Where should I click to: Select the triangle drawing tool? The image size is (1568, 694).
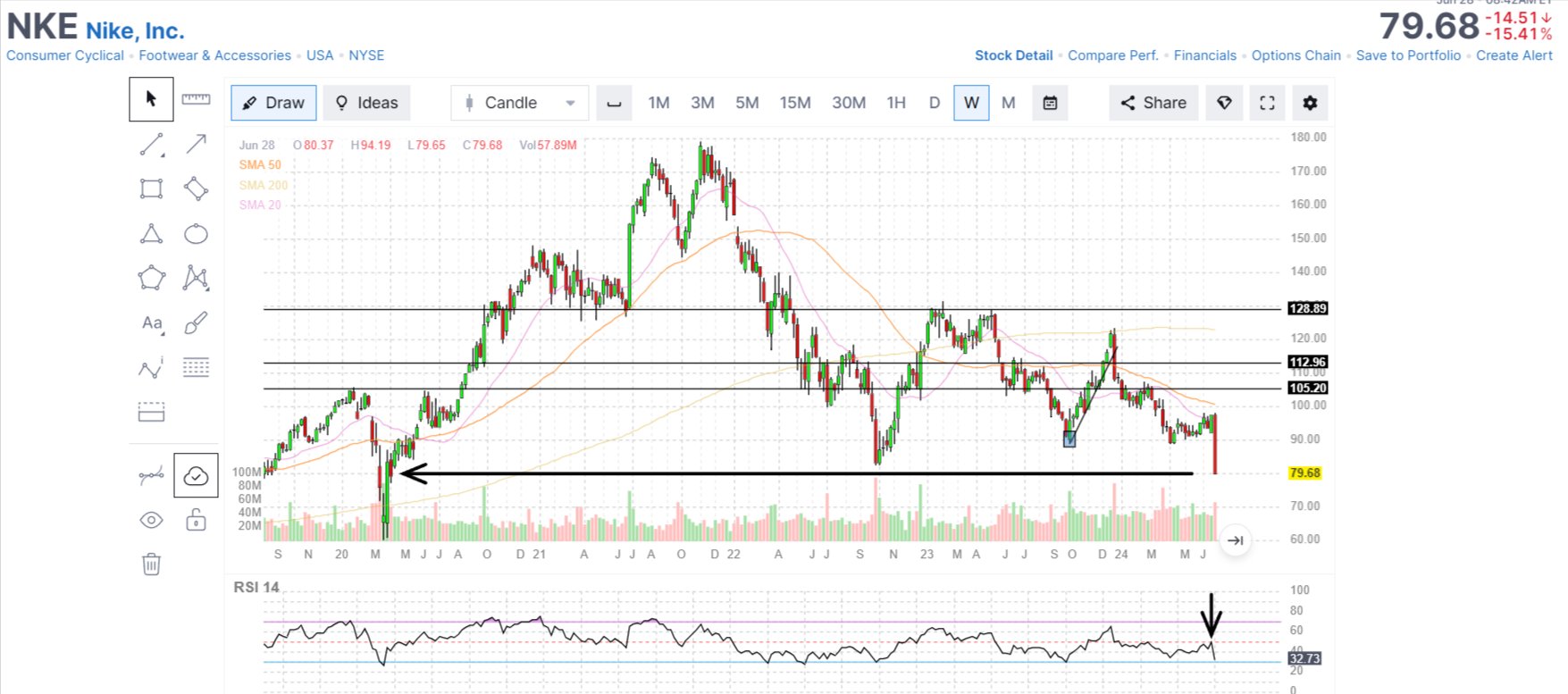pyautogui.click(x=151, y=234)
